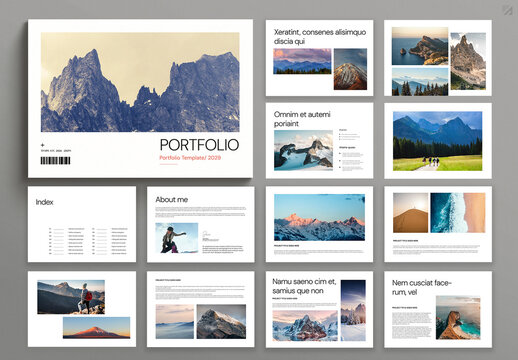The width and height of the screenshot is (518, 360).
Task: Select the tall rocky spire photo
Action: coord(468,61)
